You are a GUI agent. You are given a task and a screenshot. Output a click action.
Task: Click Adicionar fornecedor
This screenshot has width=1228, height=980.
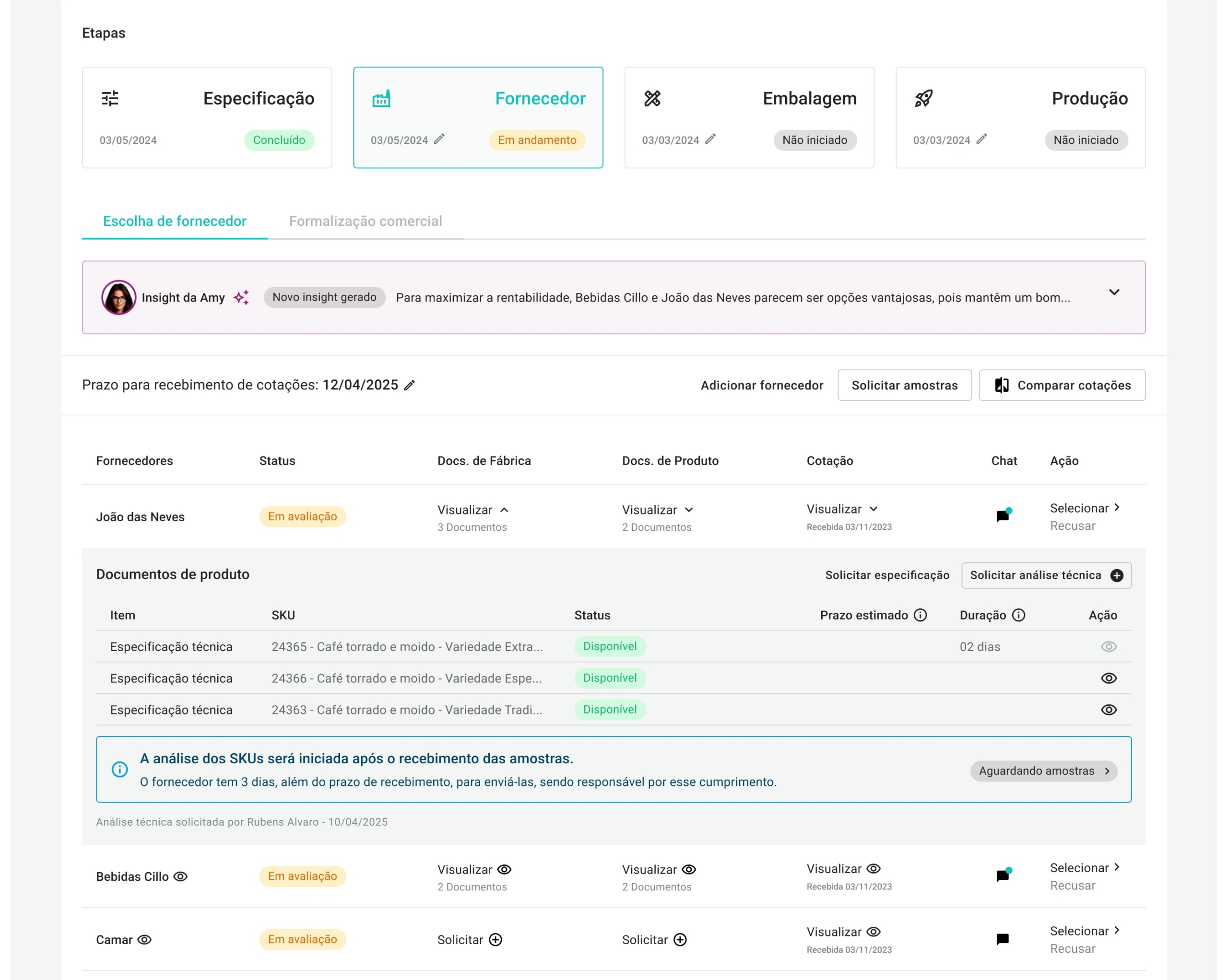[x=762, y=385]
